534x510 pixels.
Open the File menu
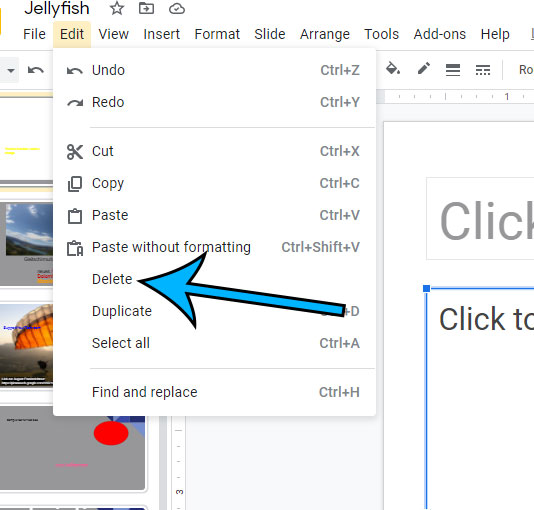[x=34, y=34]
